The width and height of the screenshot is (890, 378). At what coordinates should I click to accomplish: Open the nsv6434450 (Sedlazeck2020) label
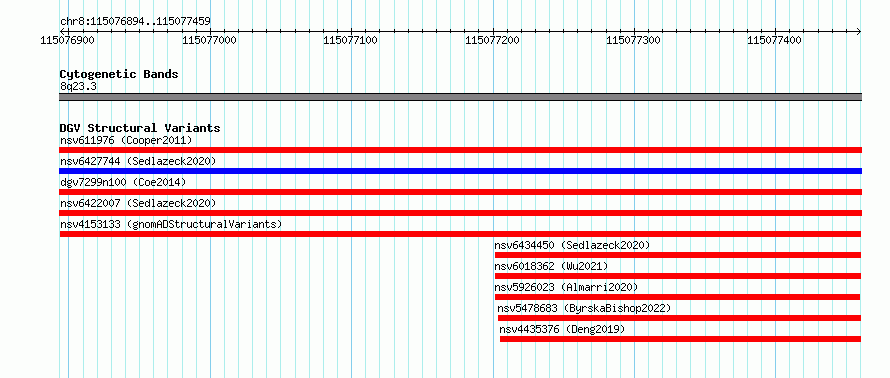[572, 245]
